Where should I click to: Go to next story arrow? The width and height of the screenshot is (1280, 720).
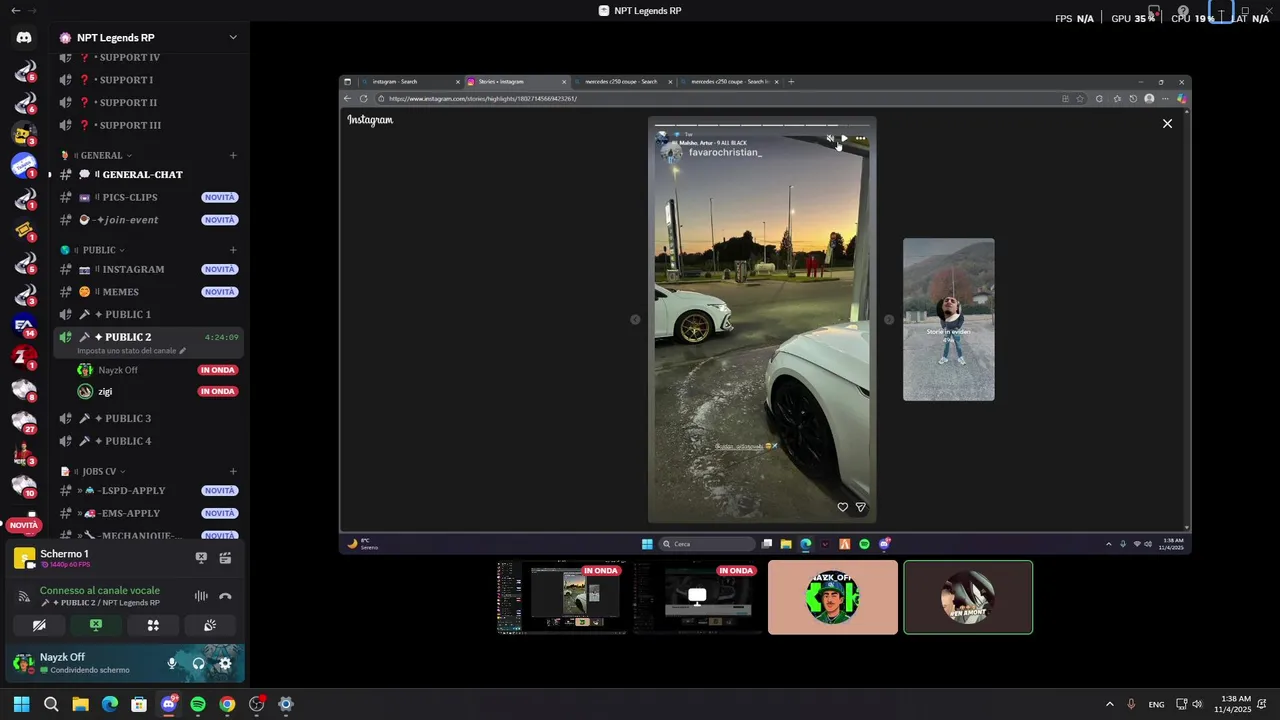point(889,320)
